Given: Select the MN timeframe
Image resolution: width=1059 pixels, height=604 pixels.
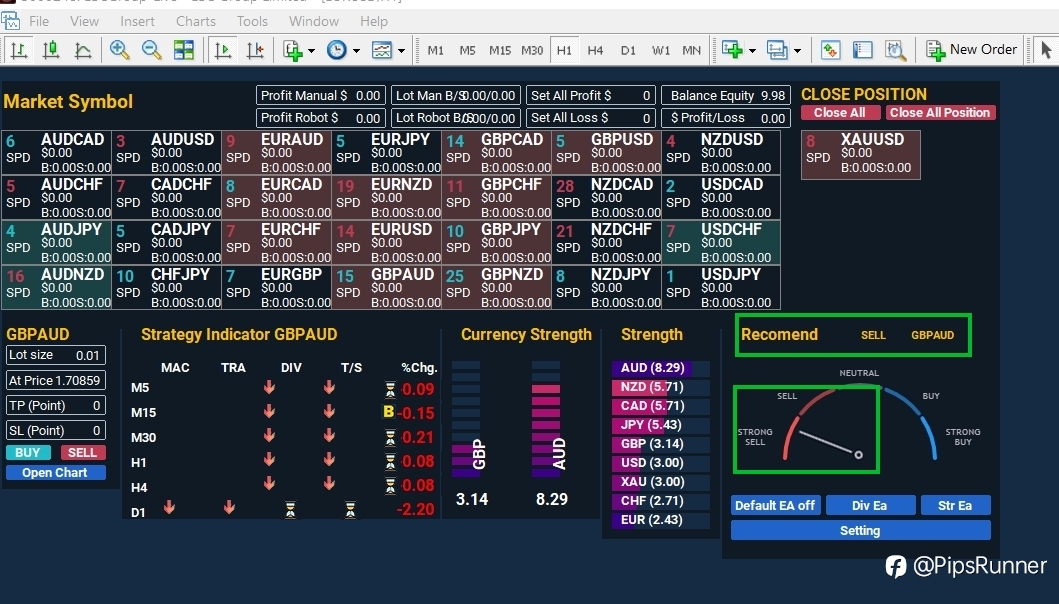Looking at the screenshot, I should tap(692, 51).
